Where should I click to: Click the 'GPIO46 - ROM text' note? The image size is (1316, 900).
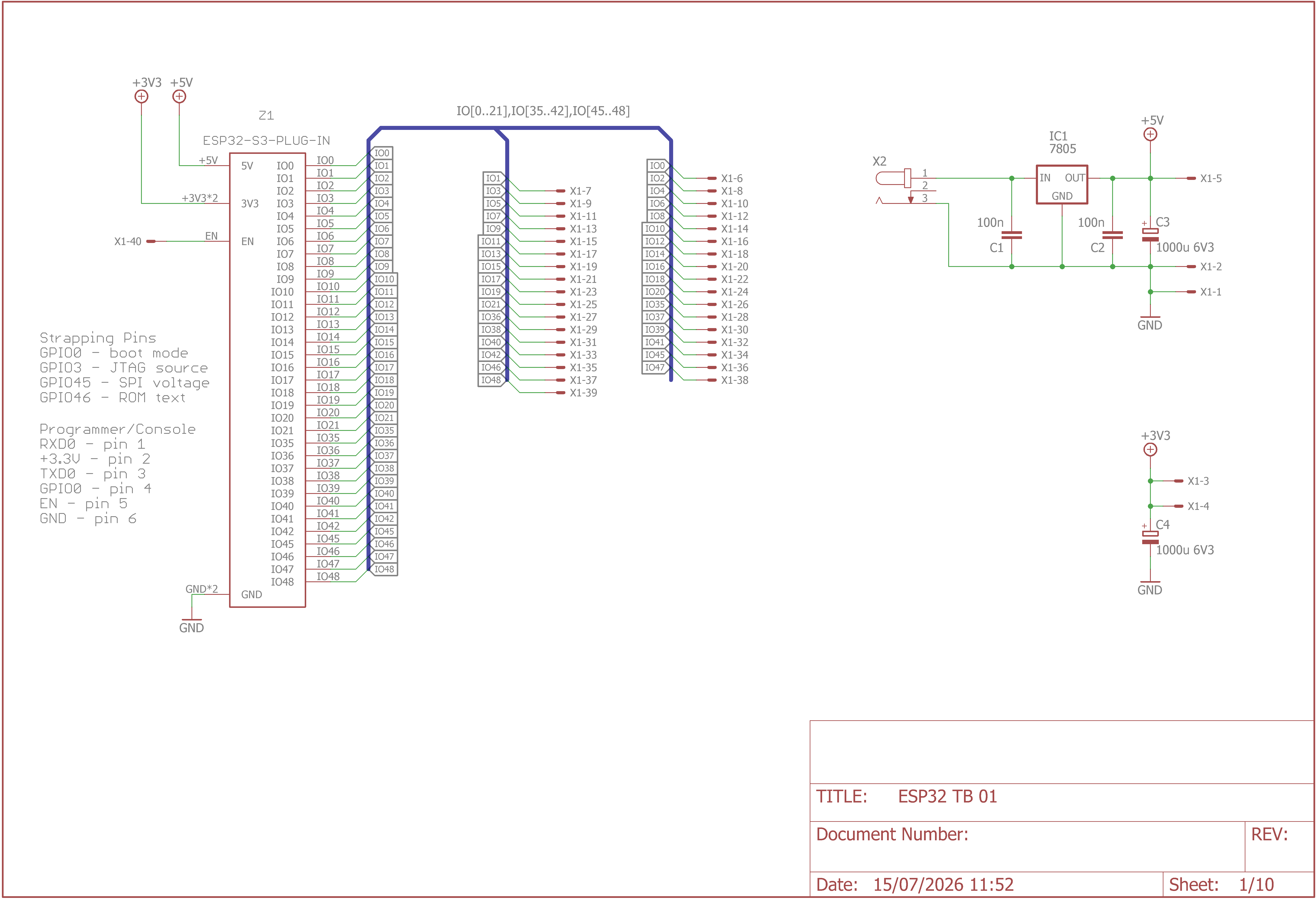point(112,398)
